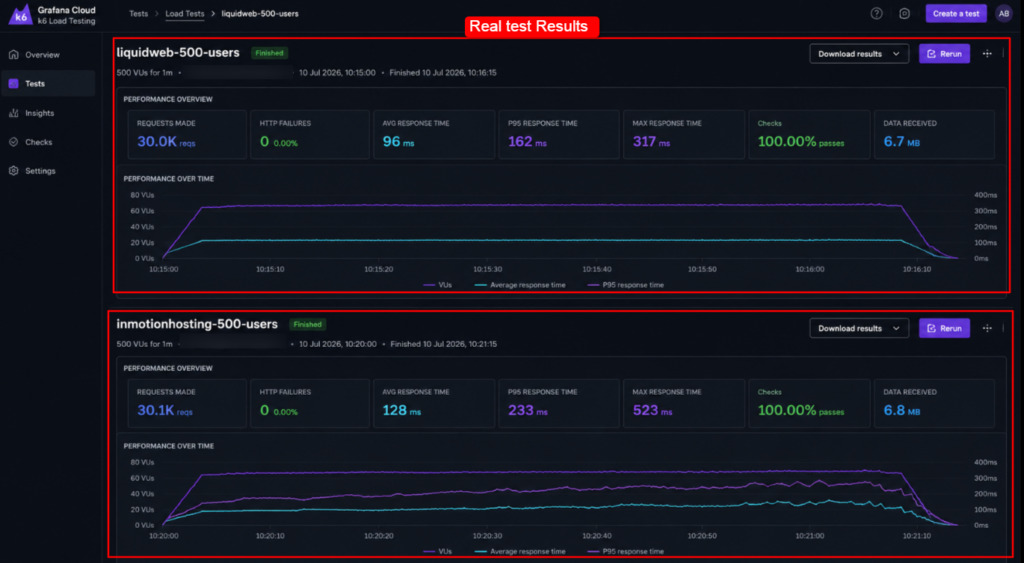
Task: Toggle VUs legend in liquidweb chart
Action: click(x=438, y=285)
